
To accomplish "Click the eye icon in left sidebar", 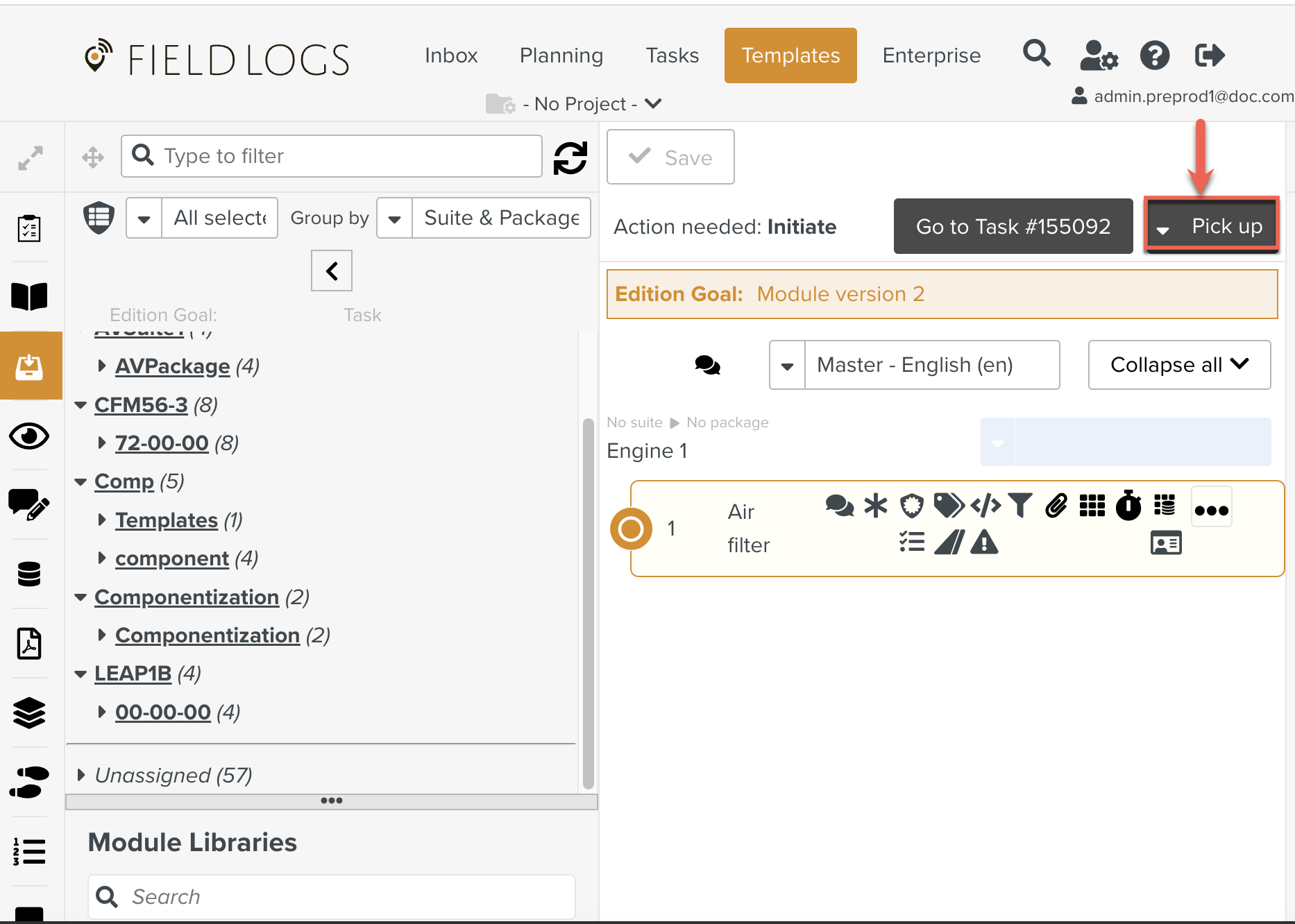I will (29, 436).
